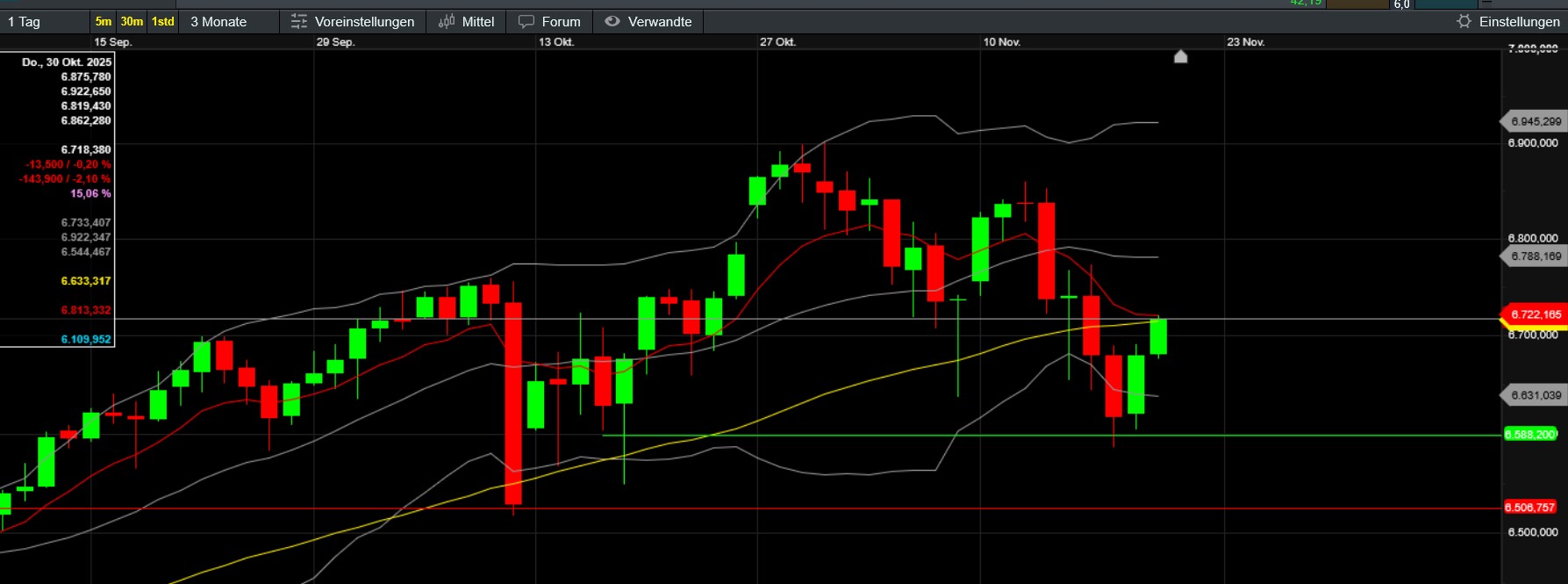Viewport: 1568px width, 584px height.
Task: Click the 10 Nov. date on time axis
Action: [1001, 42]
